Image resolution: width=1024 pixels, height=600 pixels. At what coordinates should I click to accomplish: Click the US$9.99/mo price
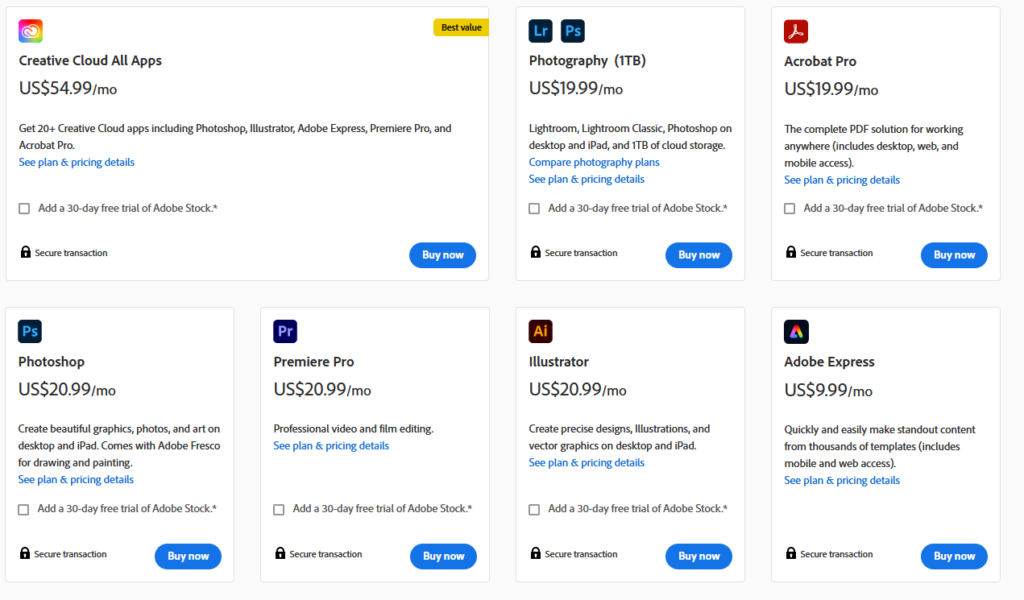point(828,390)
